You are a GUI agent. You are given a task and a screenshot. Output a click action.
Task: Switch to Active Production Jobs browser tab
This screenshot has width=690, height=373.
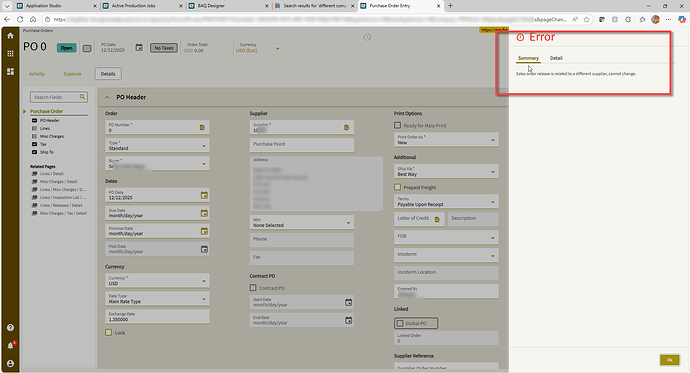pyautogui.click(x=142, y=6)
